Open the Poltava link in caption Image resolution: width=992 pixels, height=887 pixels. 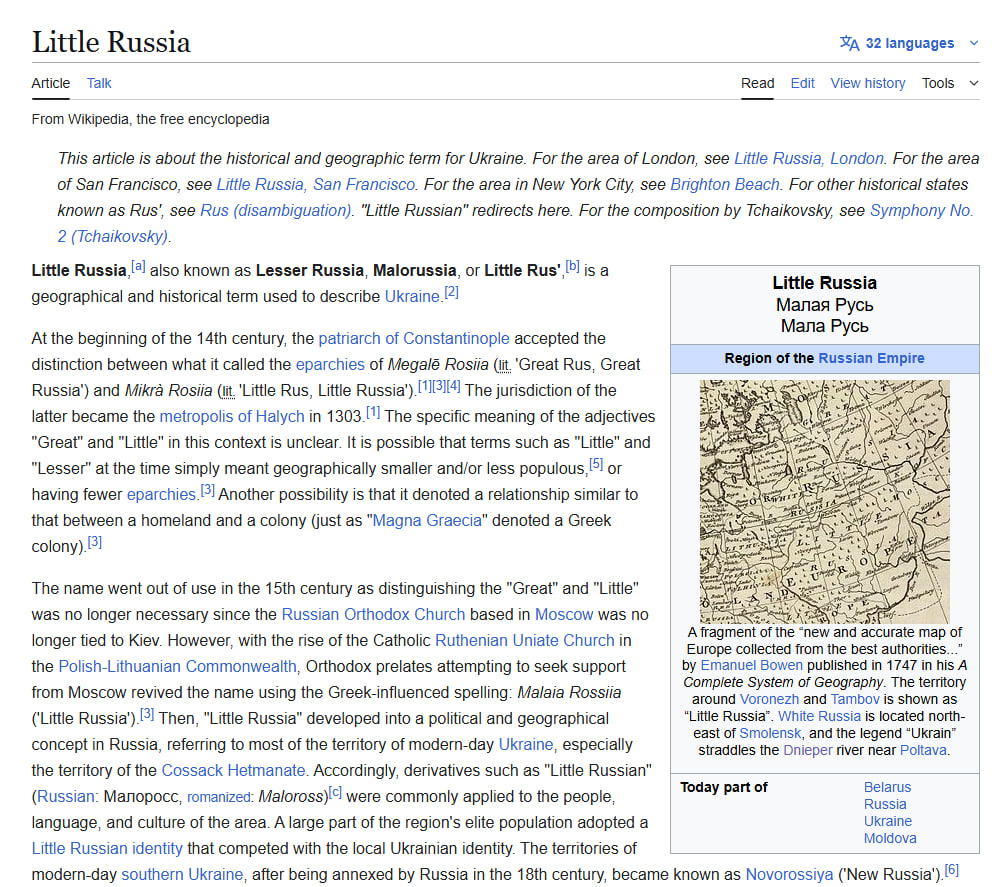click(923, 750)
